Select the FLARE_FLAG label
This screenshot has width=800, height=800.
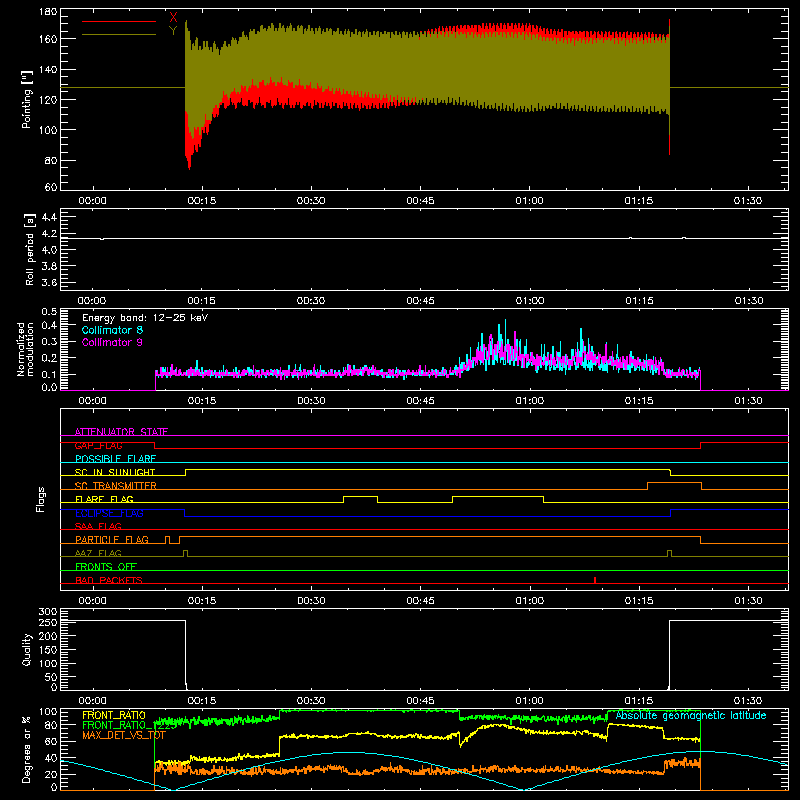(105, 499)
